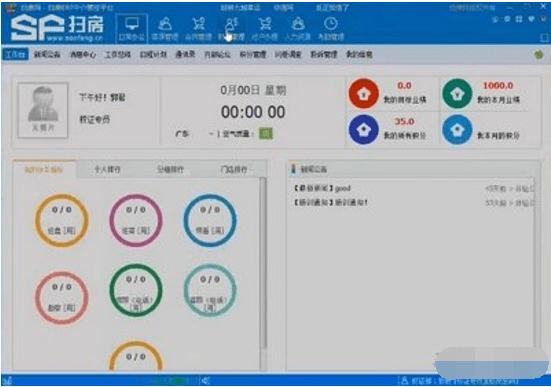Click the light blue circle house icon
Viewport: 551px width, 387px height.
[457, 130]
